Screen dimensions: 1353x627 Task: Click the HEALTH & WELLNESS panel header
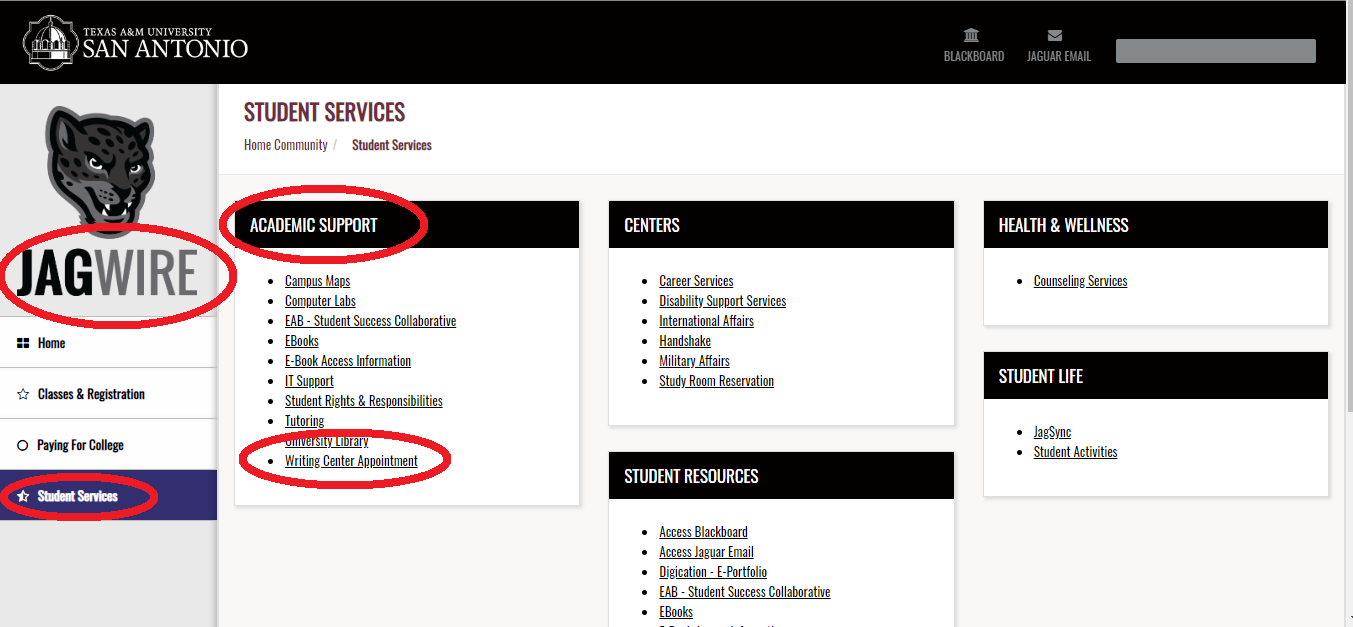(1156, 225)
